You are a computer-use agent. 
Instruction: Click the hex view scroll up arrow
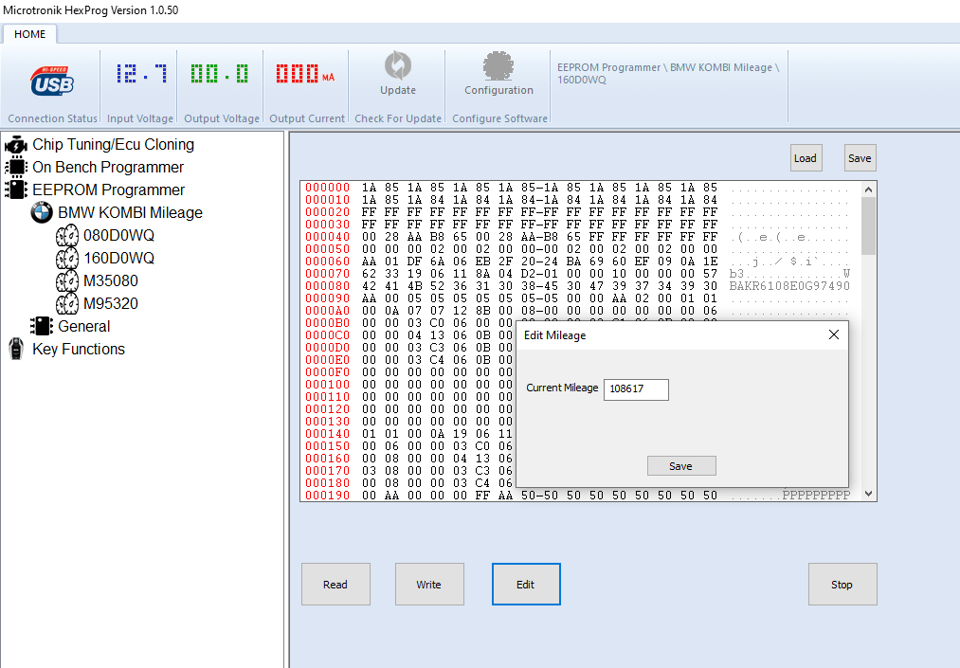pos(868,190)
